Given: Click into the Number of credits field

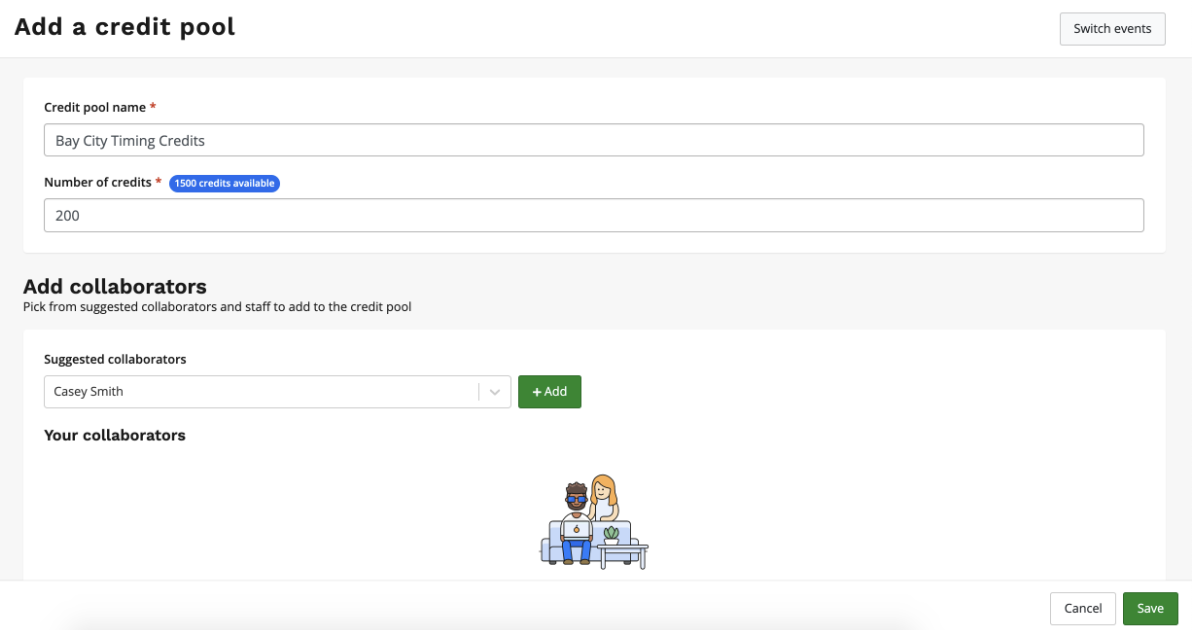Looking at the screenshot, I should pyautogui.click(x=593, y=215).
